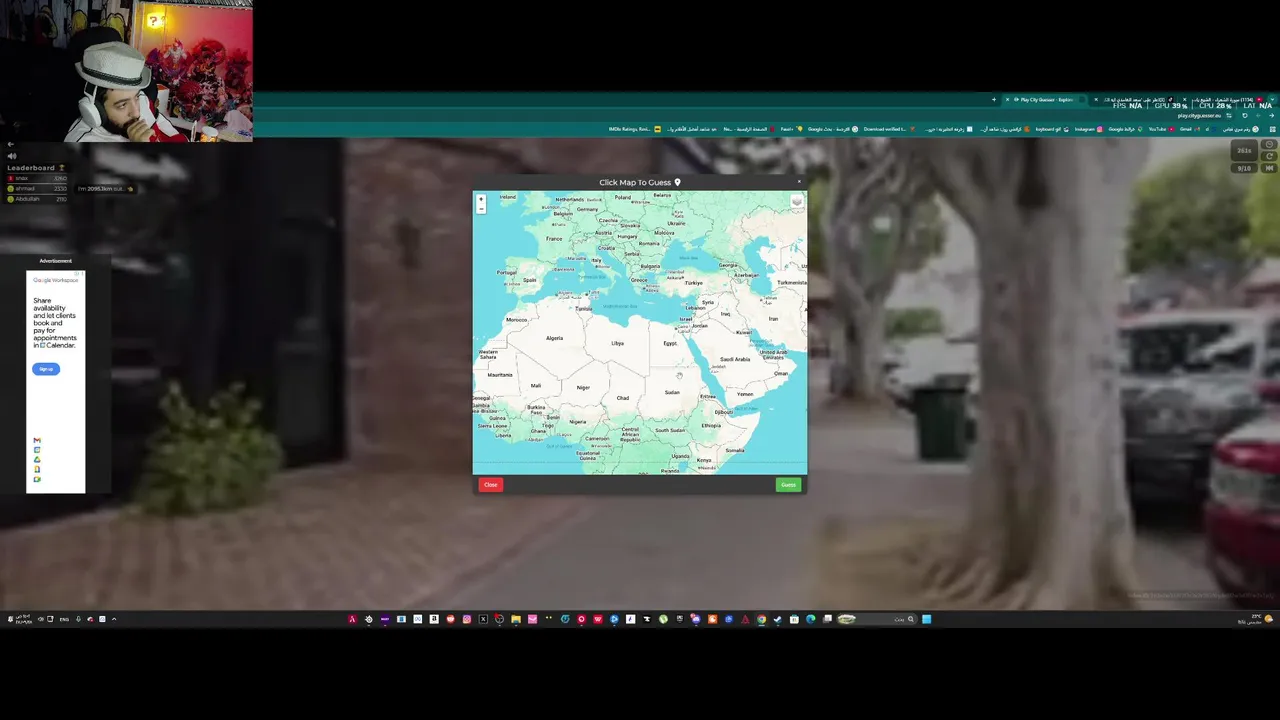1280x720 pixels.
Task: Open Amazon from the taskbar
Action: click(x=434, y=619)
